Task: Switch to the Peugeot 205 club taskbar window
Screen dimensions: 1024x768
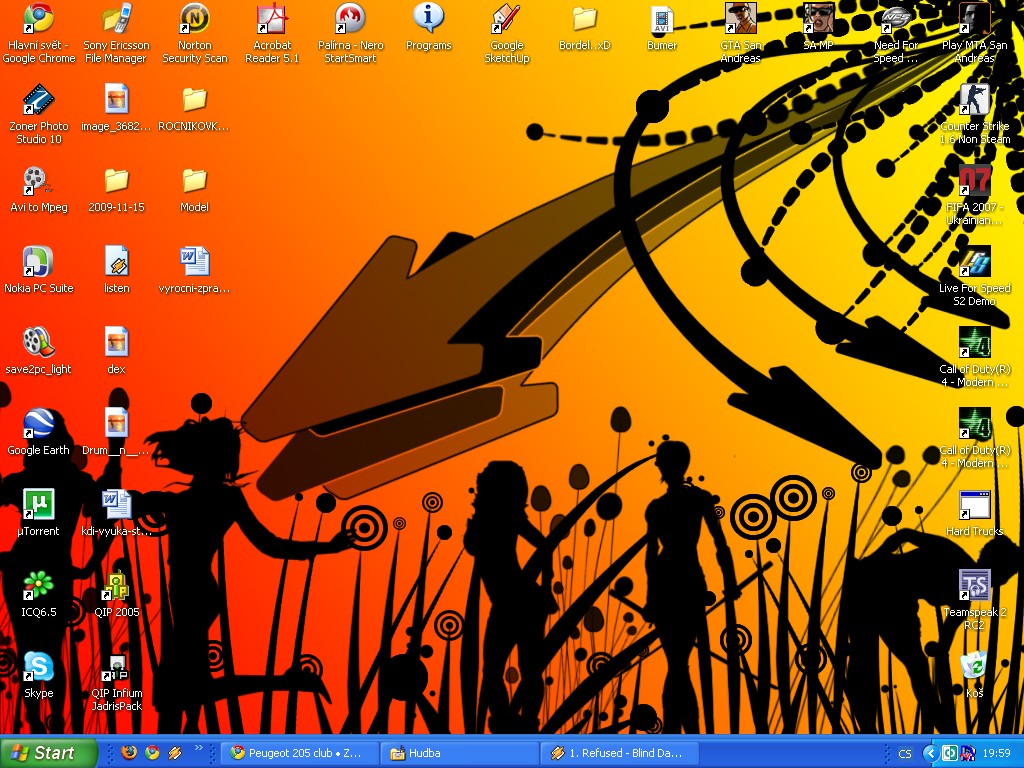Action: tap(302, 753)
